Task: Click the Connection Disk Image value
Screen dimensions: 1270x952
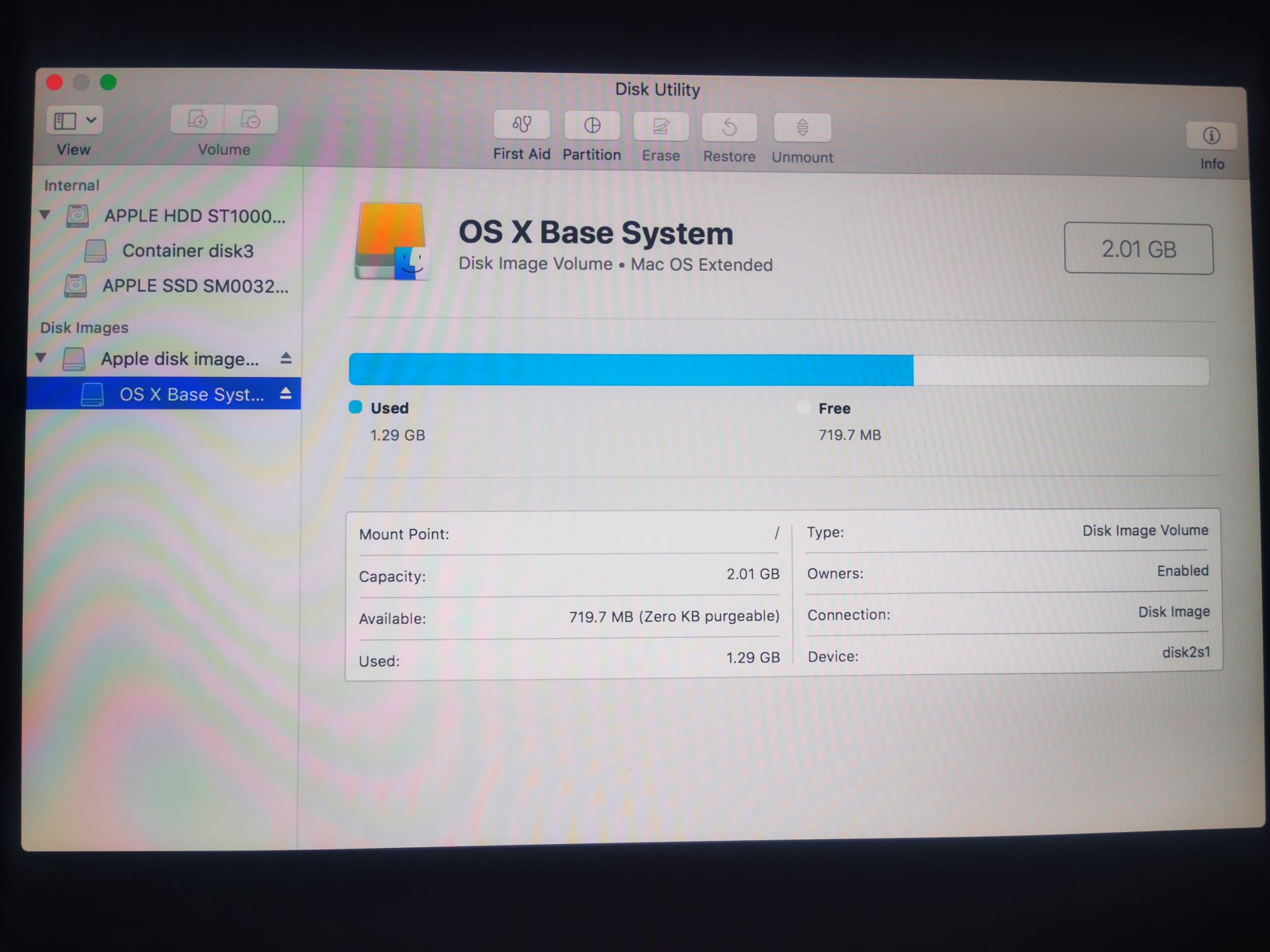Action: tap(1173, 612)
